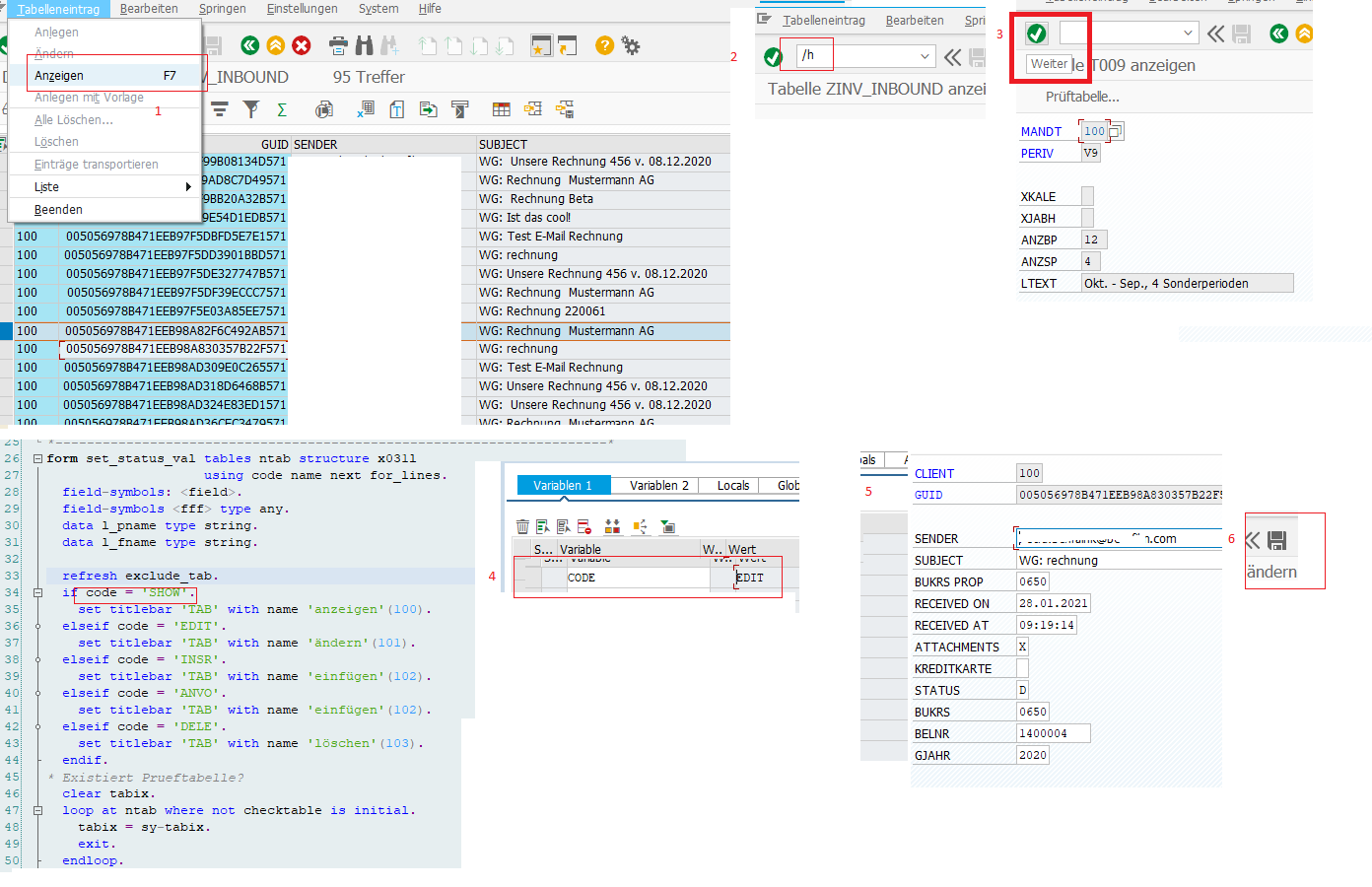
Task: Open search with the binoculars icon
Action: 365,45
